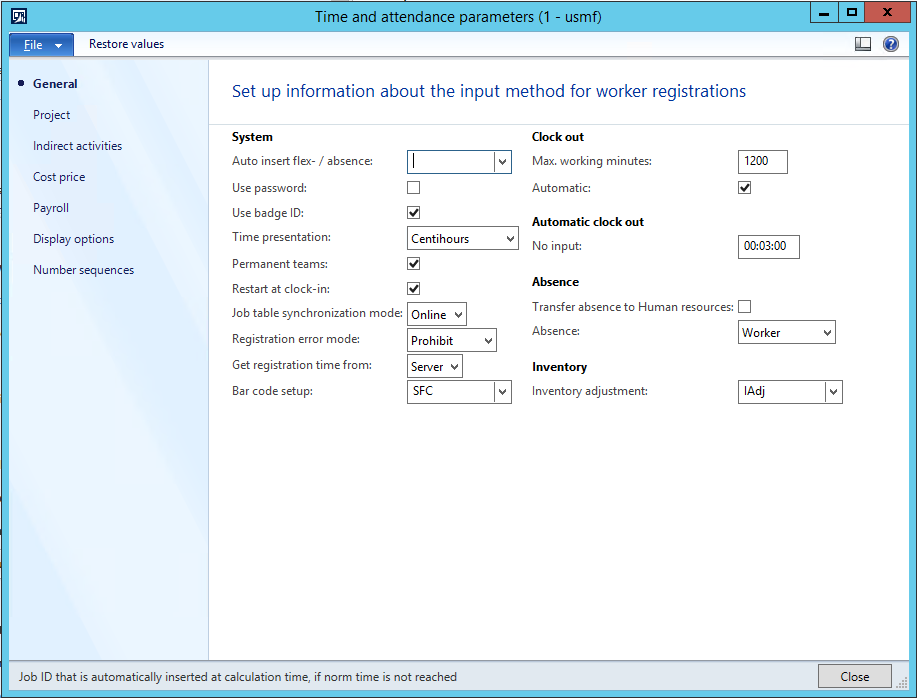Click the application icon in title bar

[19, 16]
